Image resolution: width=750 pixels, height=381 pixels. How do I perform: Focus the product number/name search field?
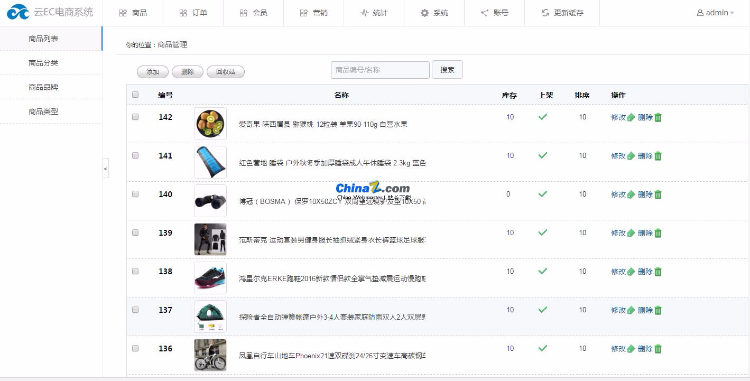[380, 70]
